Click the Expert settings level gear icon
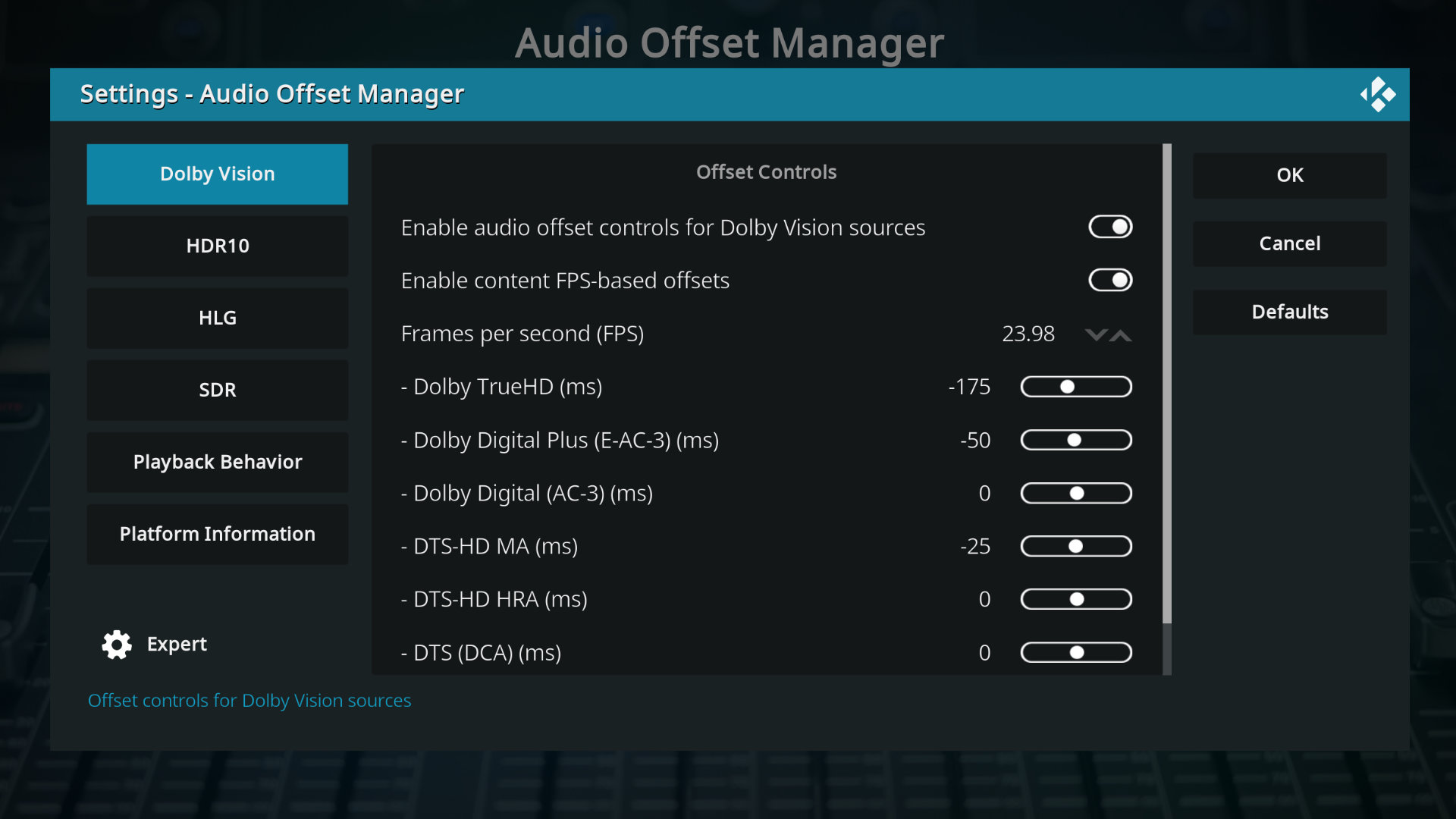Viewport: 1456px width, 819px height. (117, 644)
